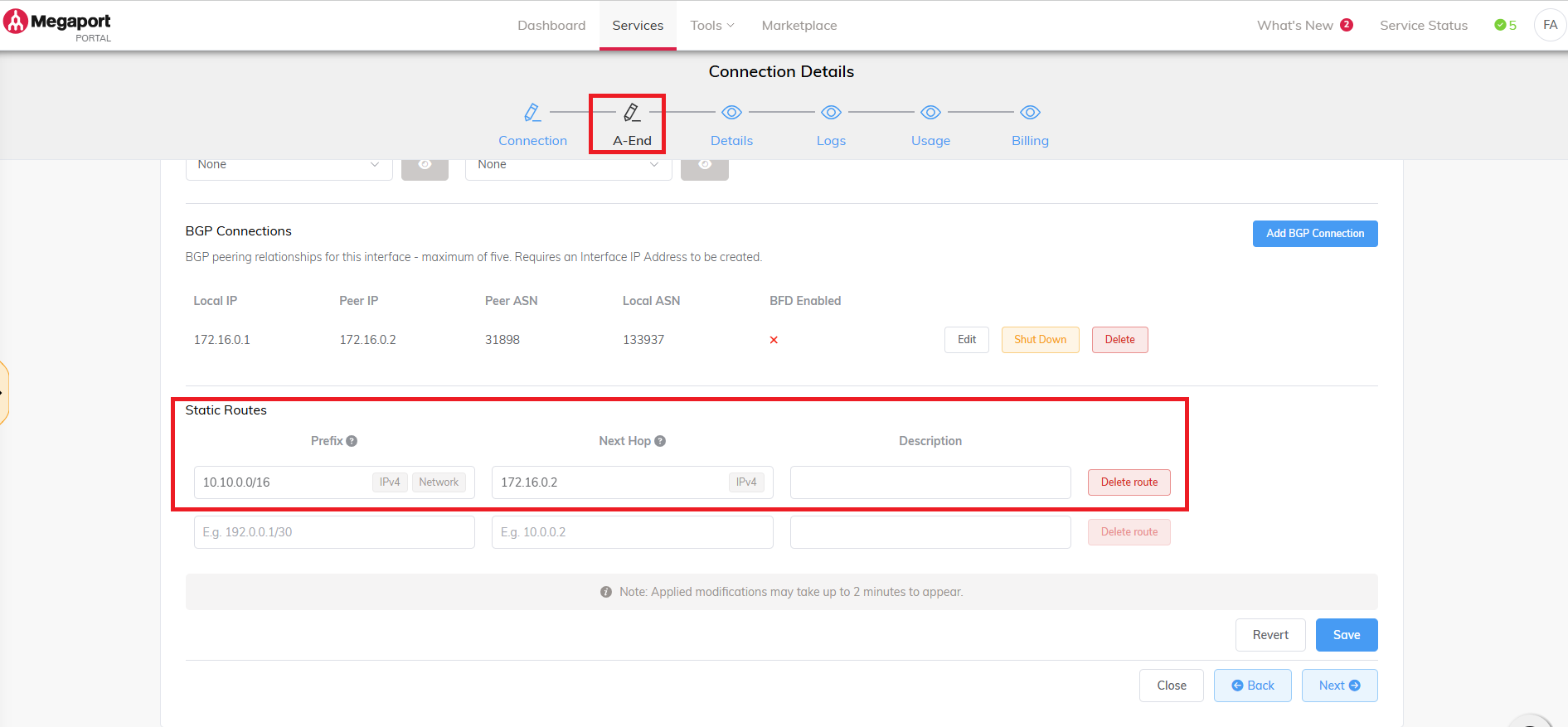This screenshot has height=727, width=1568.
Task: Open Service Status page
Action: [1424, 26]
